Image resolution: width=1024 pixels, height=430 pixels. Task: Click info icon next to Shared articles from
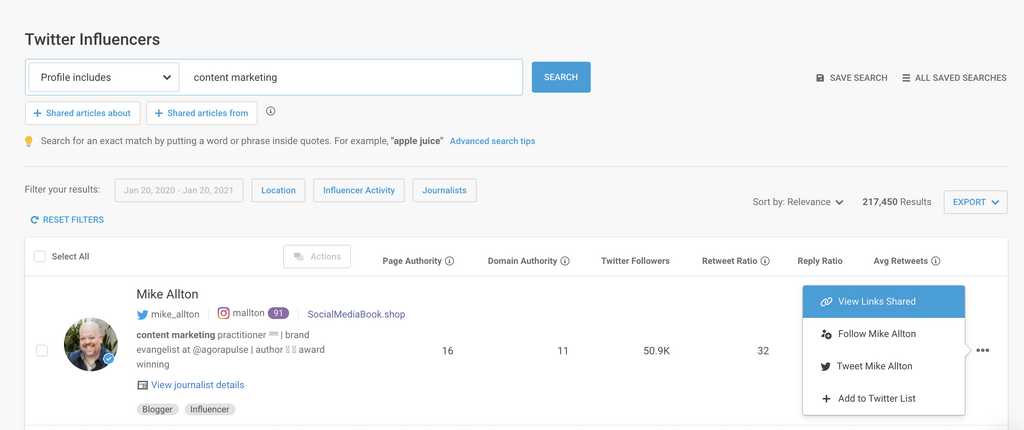pos(271,113)
